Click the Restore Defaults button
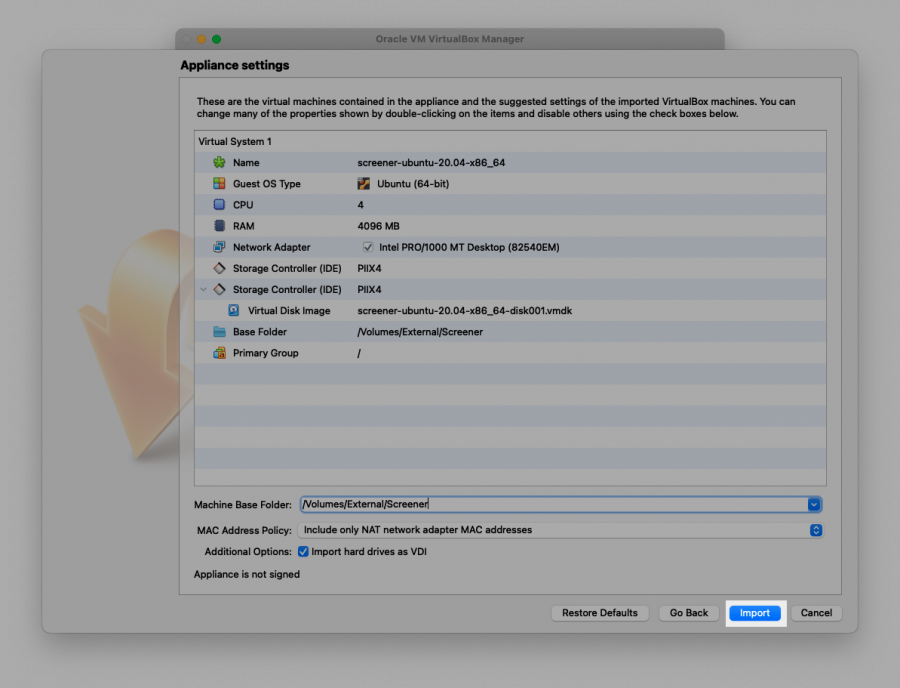This screenshot has height=688, width=900. click(599, 613)
